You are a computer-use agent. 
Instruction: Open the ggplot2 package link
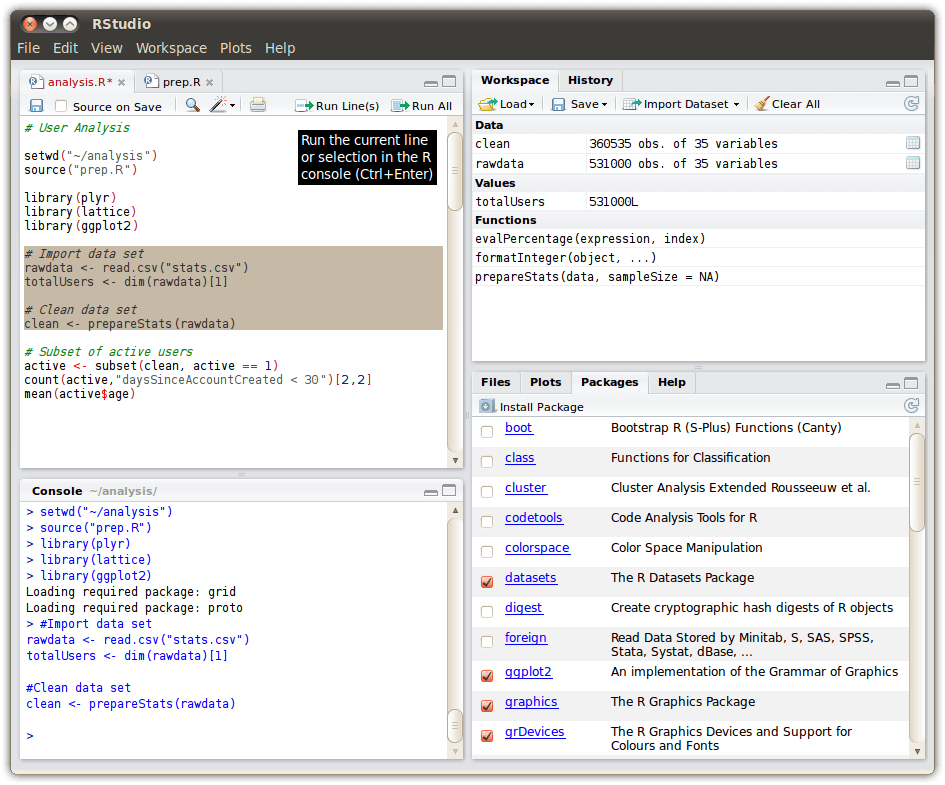528,672
